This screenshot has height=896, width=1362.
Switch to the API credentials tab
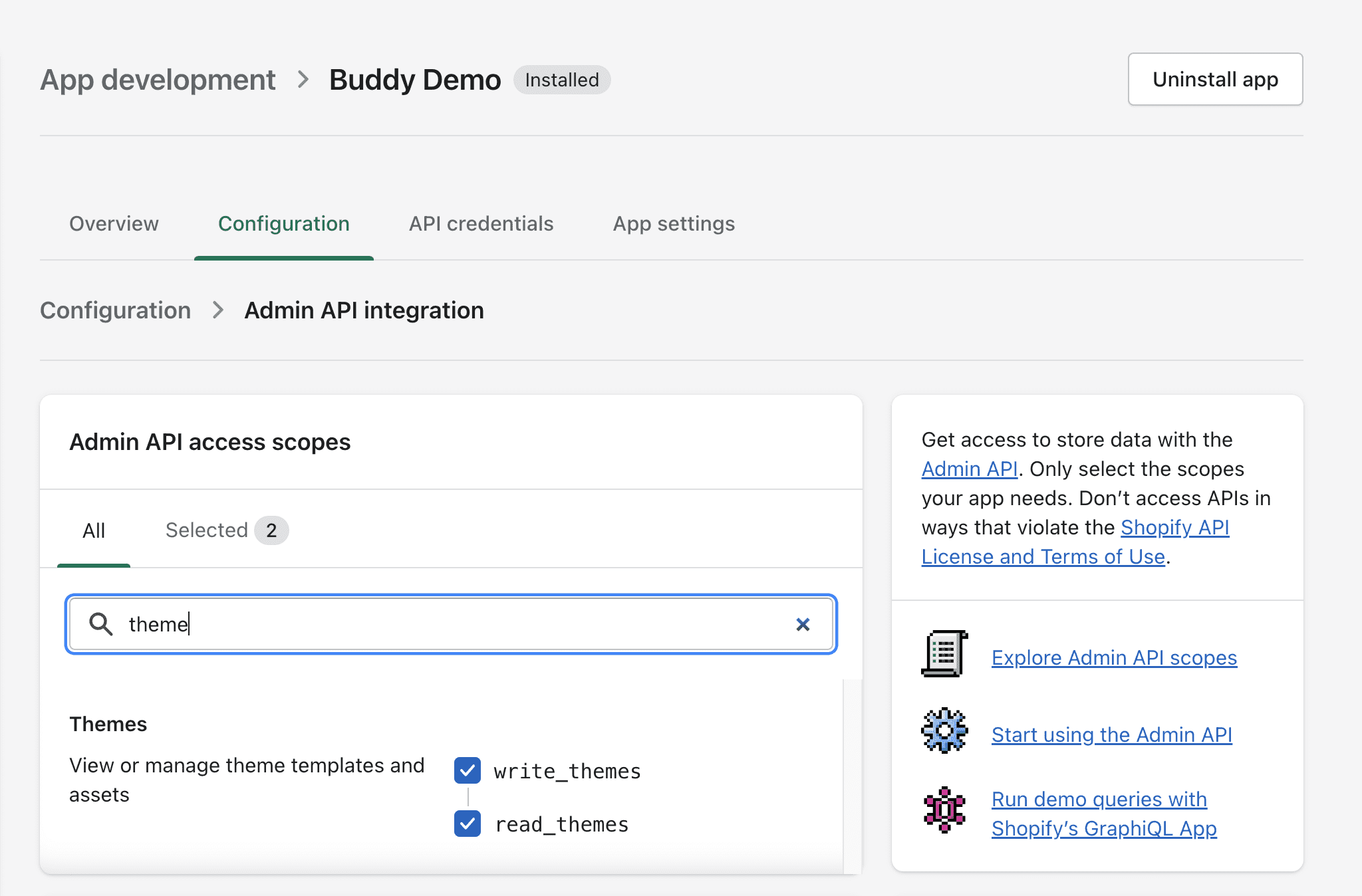(482, 223)
